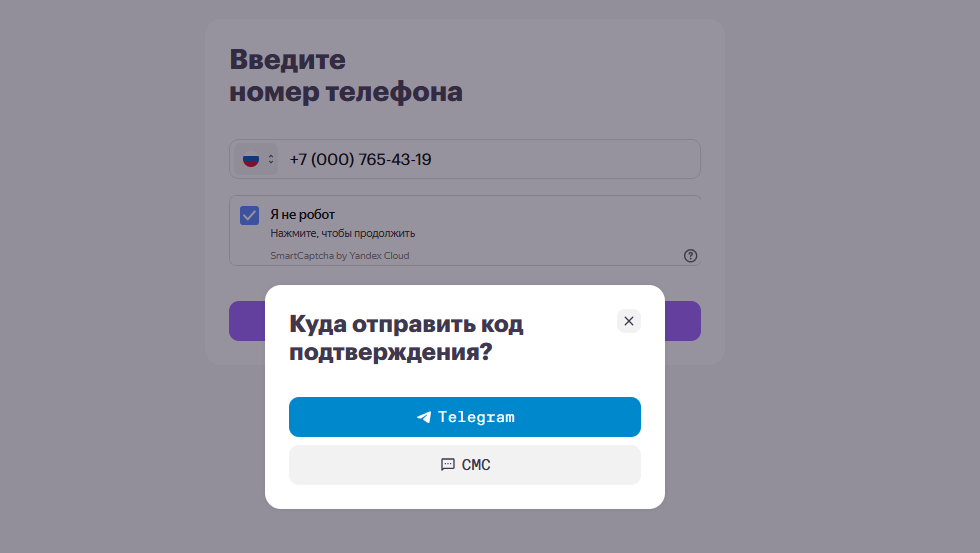Expand the country code selector arrows
Screen dimensions: 980x553
point(270,160)
